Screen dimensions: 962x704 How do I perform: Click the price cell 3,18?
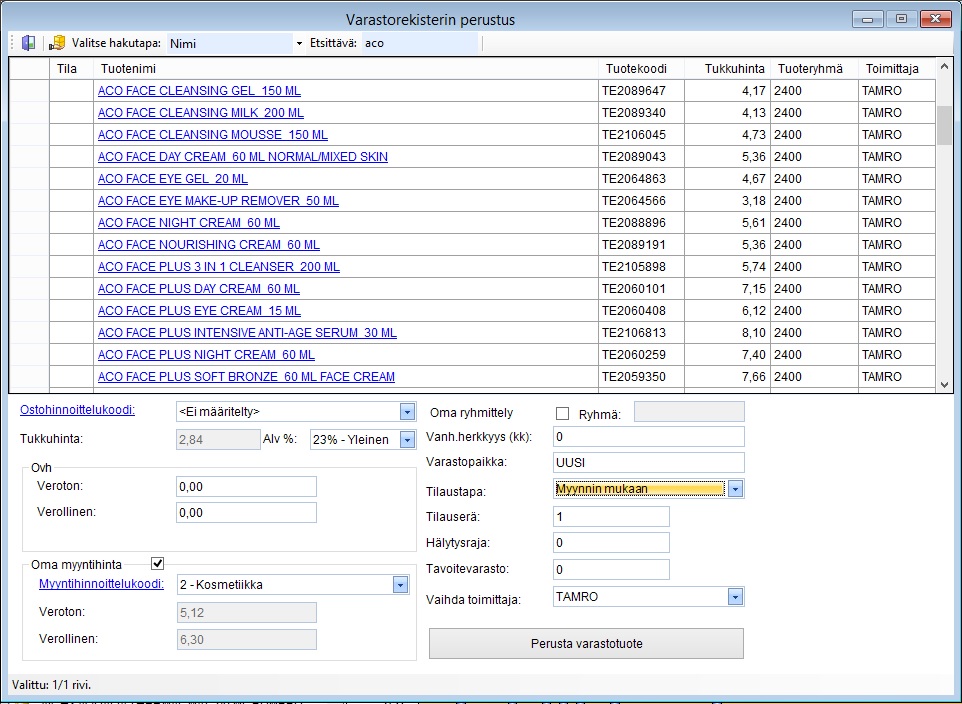[x=728, y=201]
